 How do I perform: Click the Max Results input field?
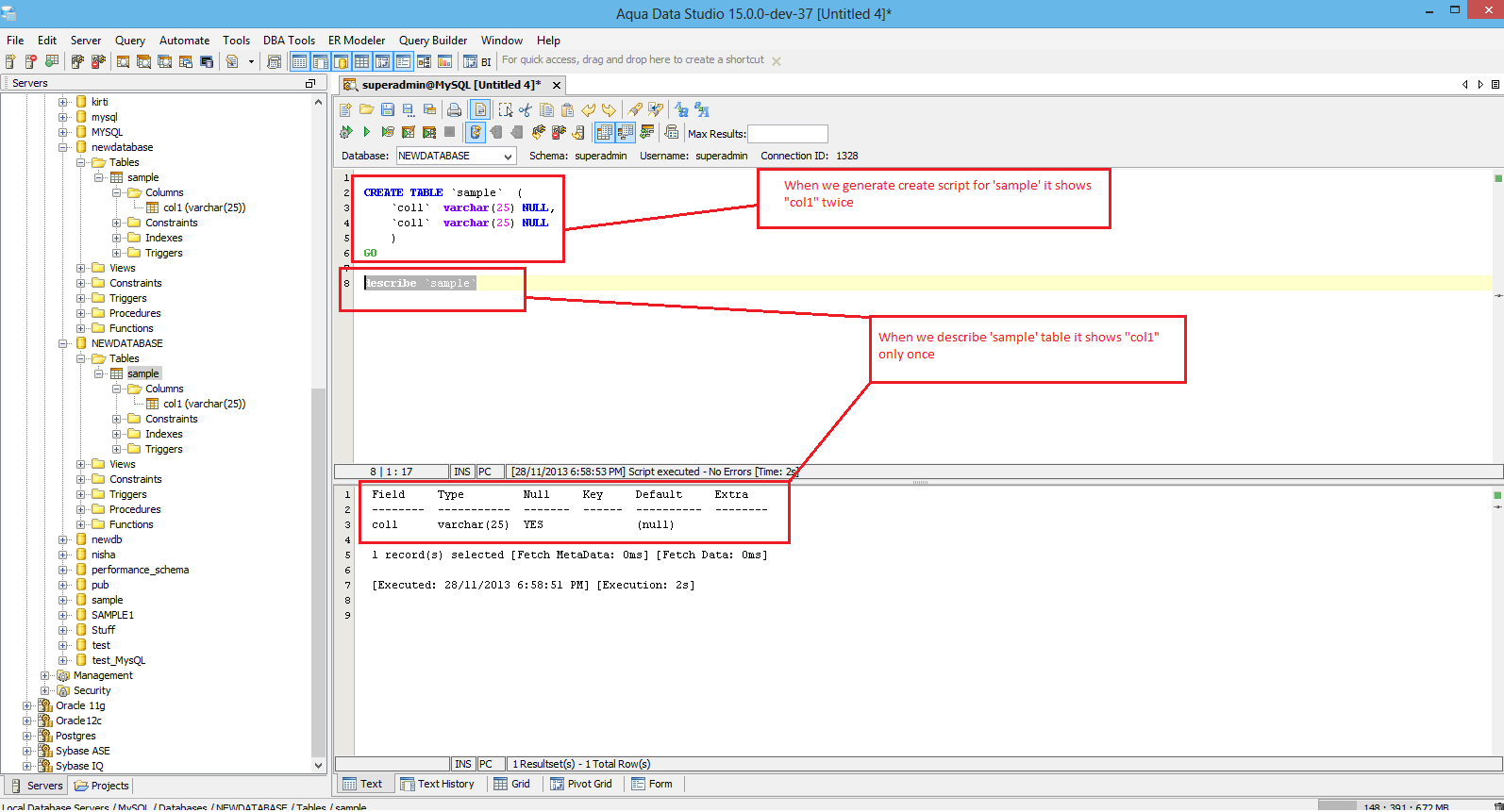pos(788,134)
